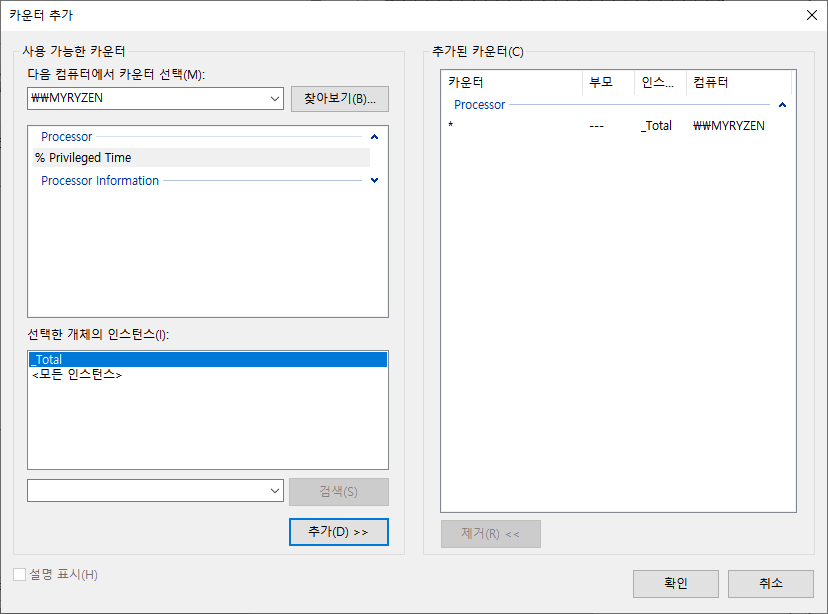Click the Processor heading in available counters
This screenshot has width=828, height=614.
click(67, 137)
